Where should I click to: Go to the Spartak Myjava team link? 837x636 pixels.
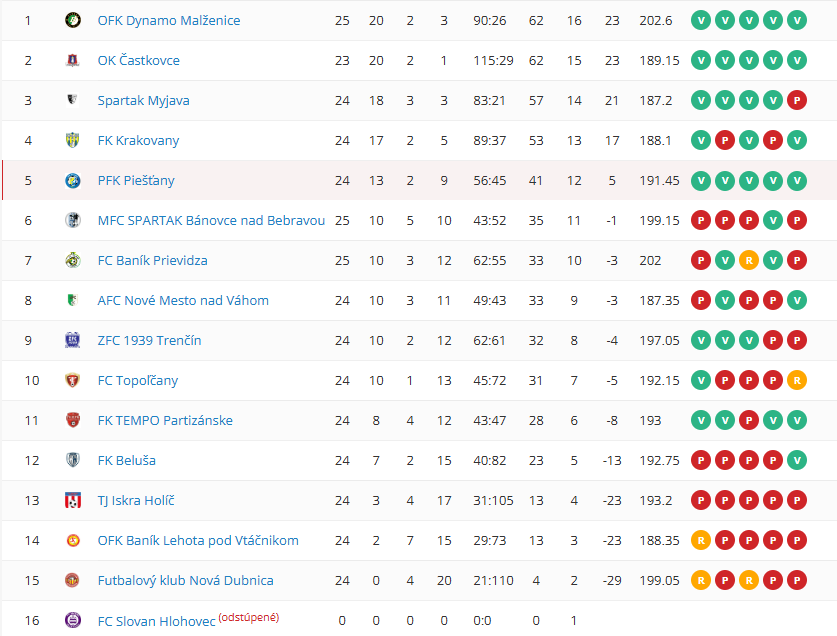(x=144, y=100)
